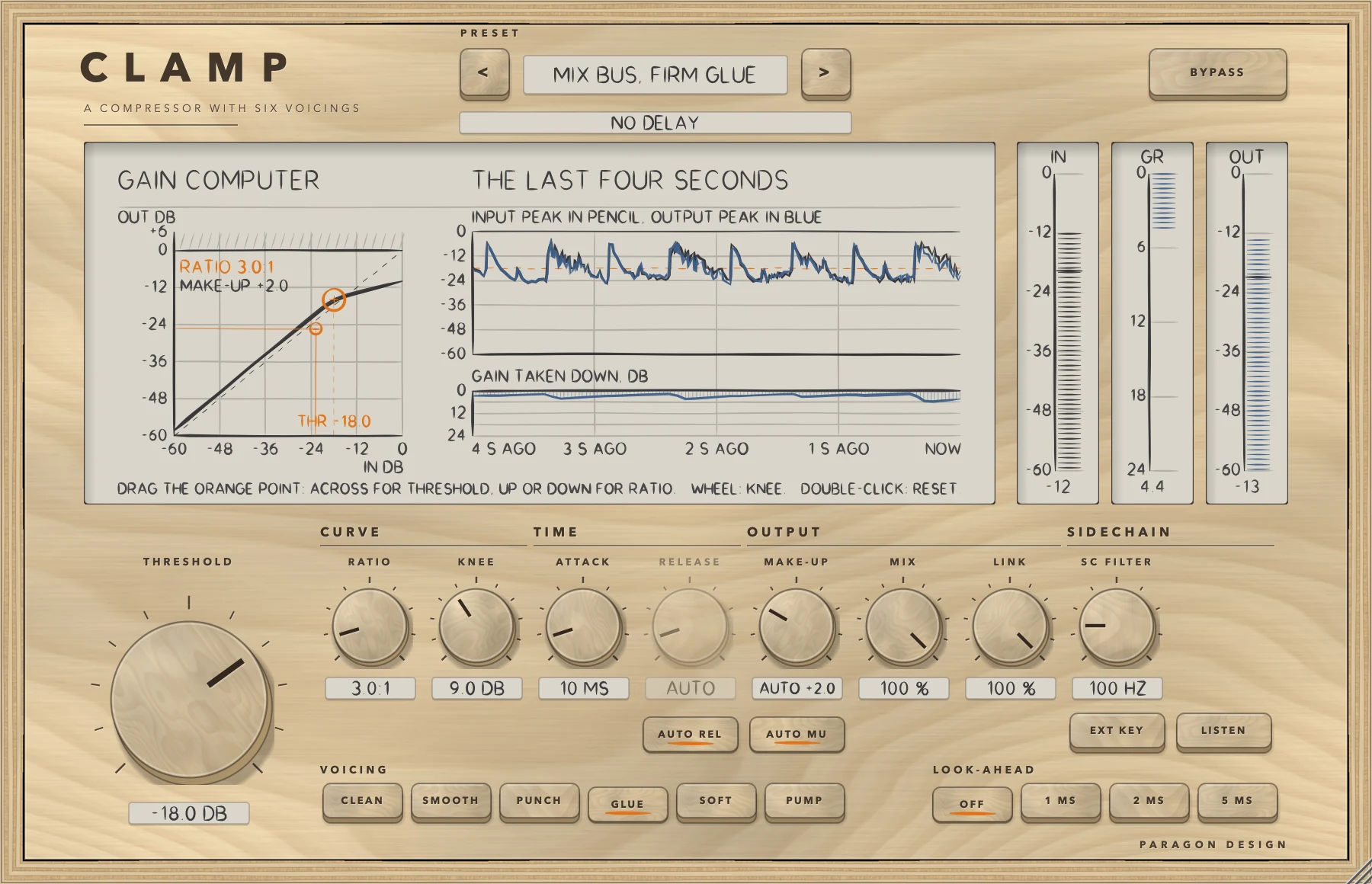Screen dimensions: 1372x884
Task: Set look-ahead to 2 MS
Action: tap(1149, 802)
